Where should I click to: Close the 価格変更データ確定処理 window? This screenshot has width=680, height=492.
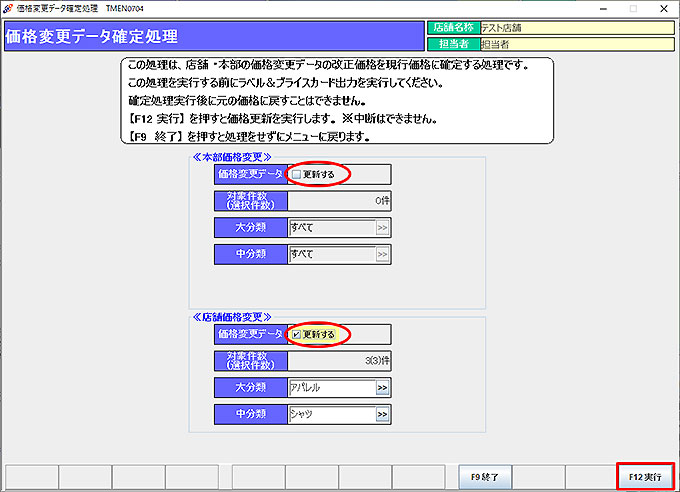point(664,9)
